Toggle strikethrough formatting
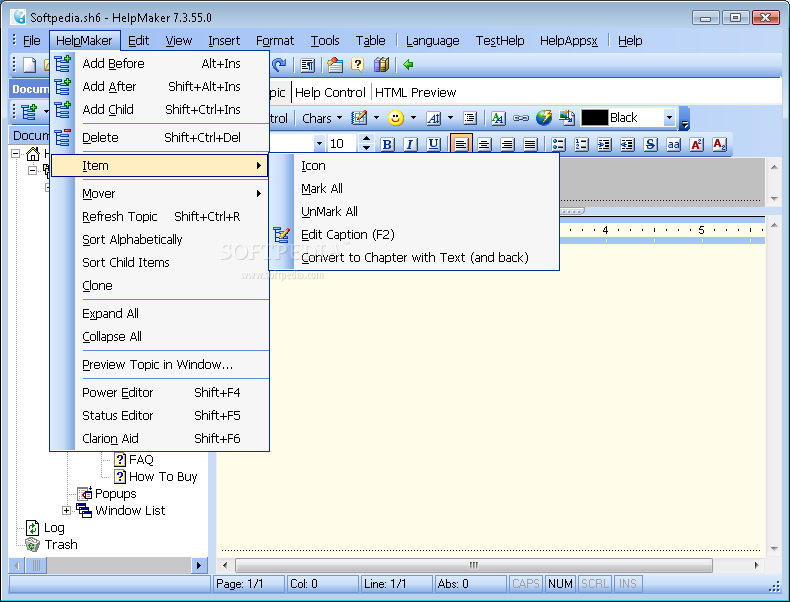Screen dimensions: 790x602 pos(650,145)
